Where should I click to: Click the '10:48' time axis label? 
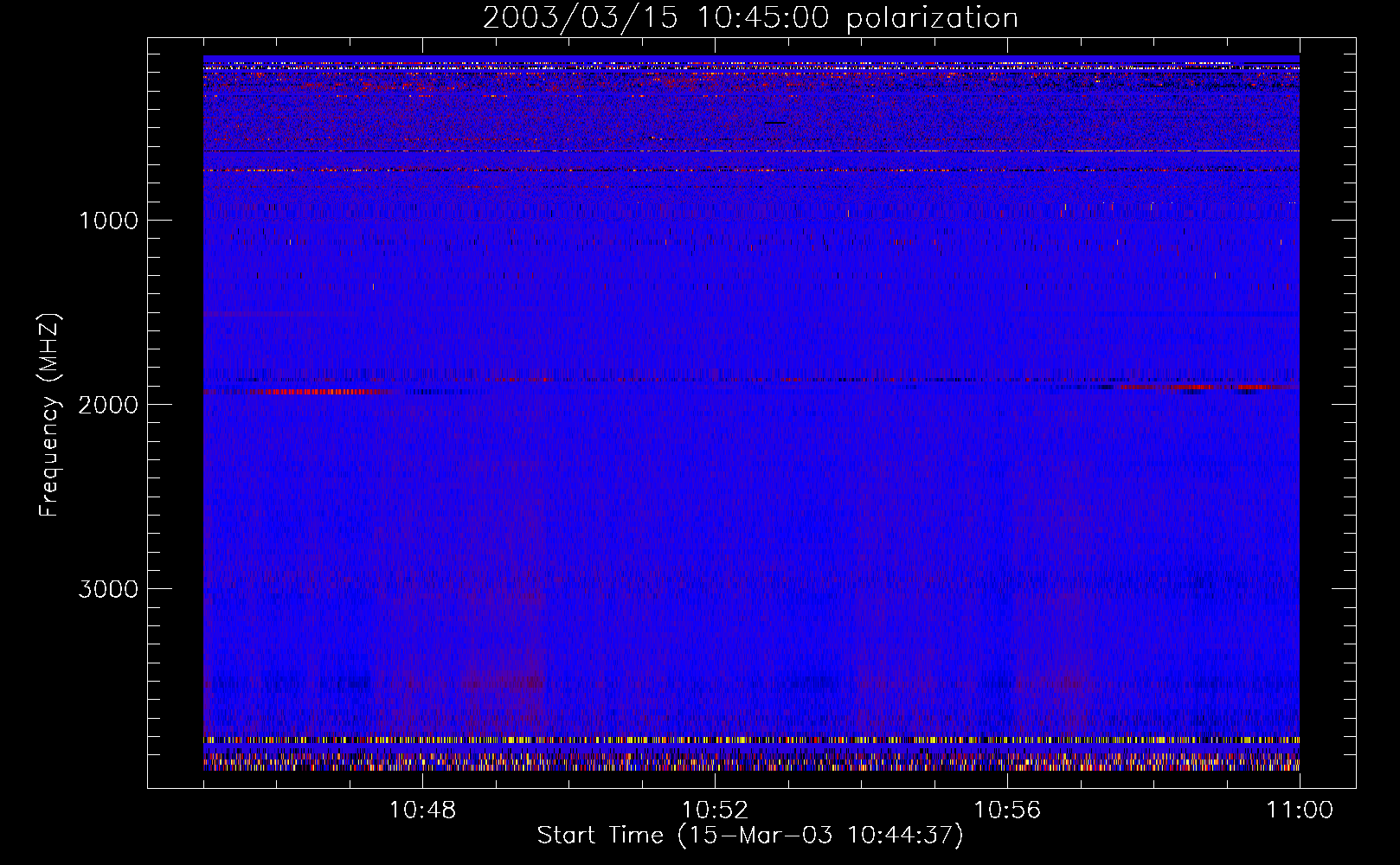point(422,811)
